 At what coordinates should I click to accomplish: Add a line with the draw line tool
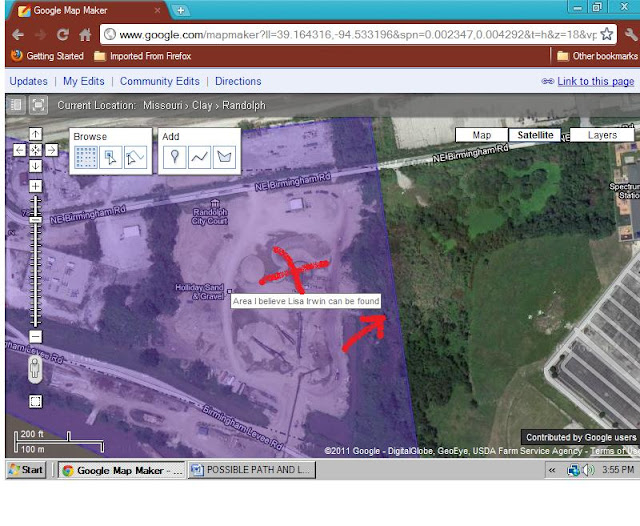200,157
